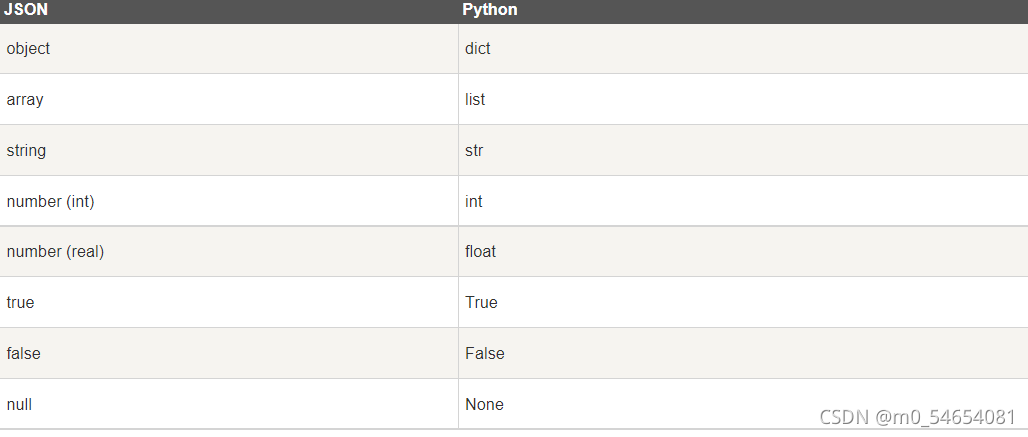This screenshot has width=1028, height=437.
Task: Select the 'null' cell
Action: tap(19, 404)
